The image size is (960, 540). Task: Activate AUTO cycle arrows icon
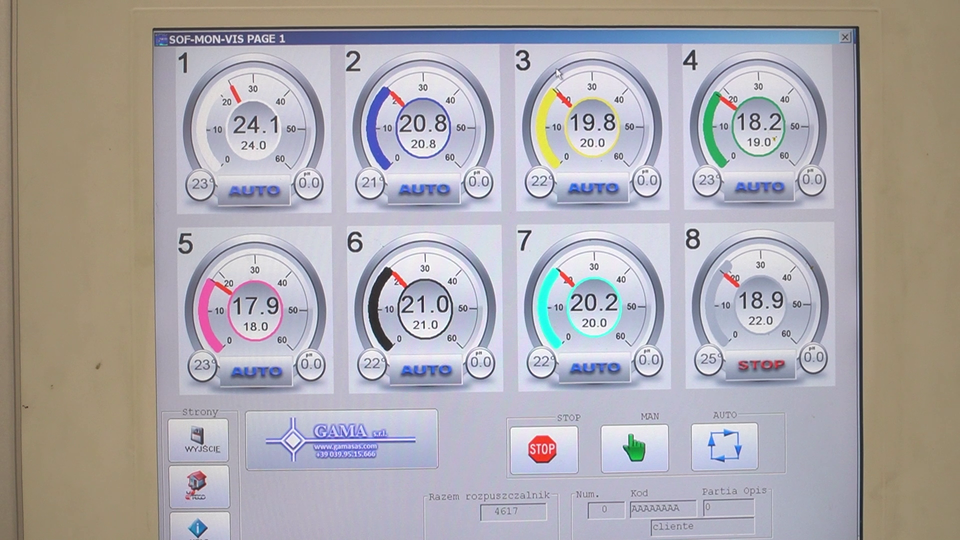click(x=724, y=447)
